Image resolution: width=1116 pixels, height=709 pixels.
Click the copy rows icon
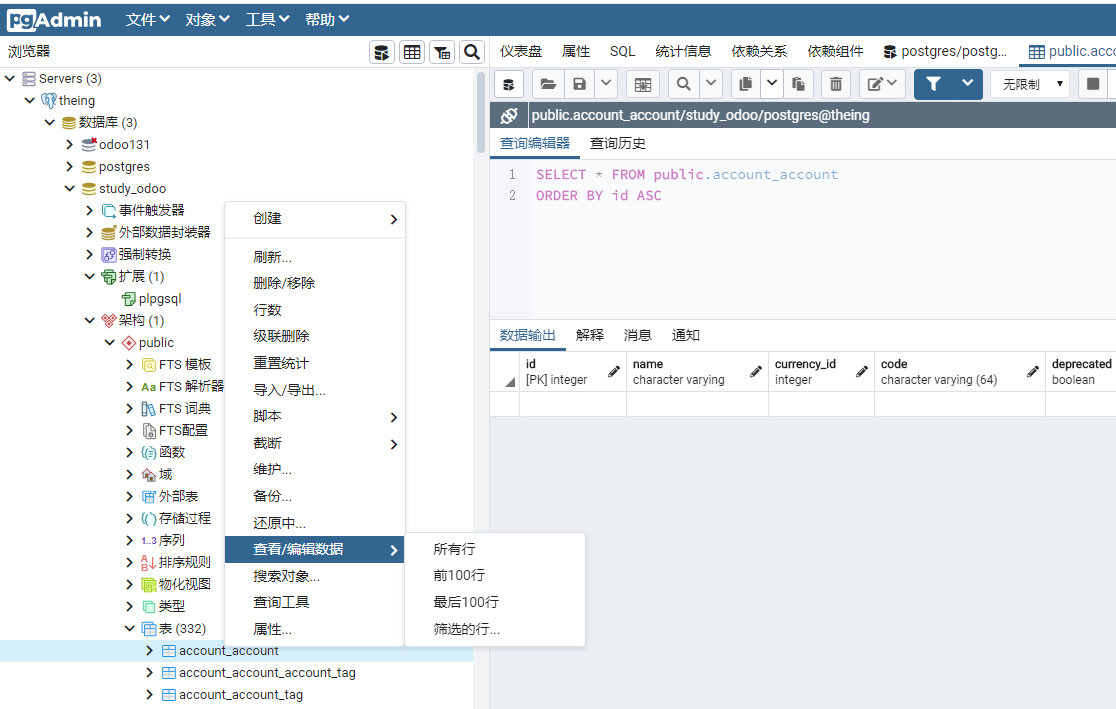(x=745, y=84)
